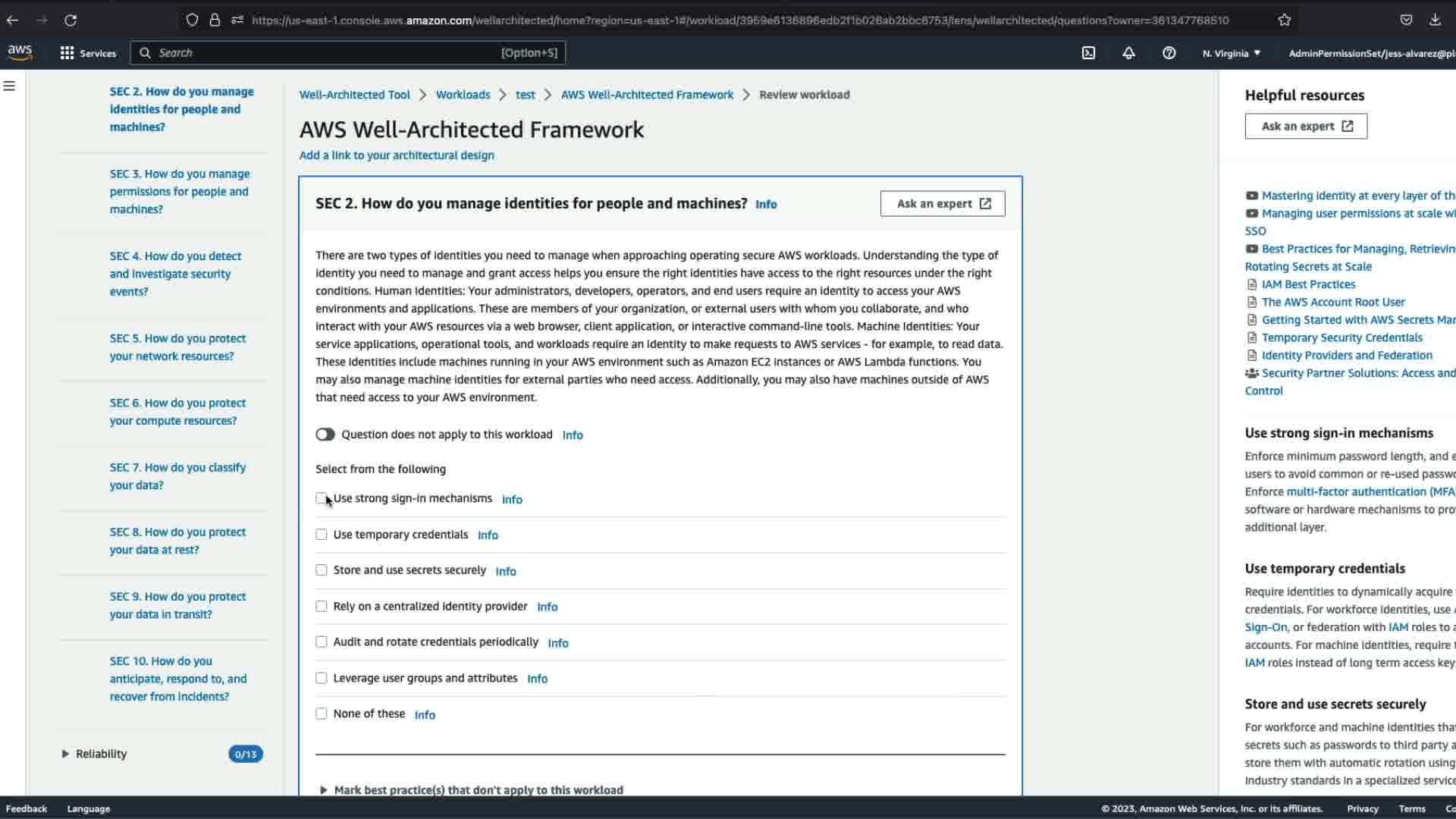Bookmark this page with star icon
1456x819 pixels.
(x=1284, y=20)
